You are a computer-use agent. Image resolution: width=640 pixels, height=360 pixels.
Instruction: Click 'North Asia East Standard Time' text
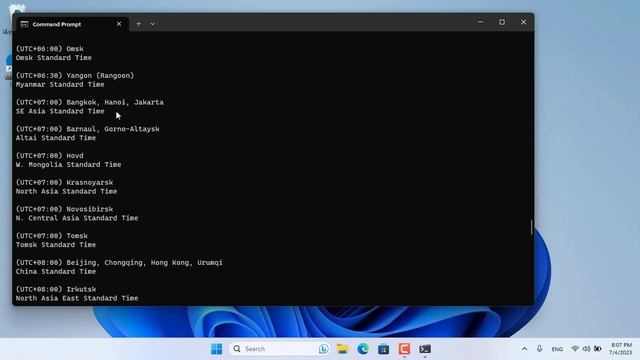coord(77,298)
